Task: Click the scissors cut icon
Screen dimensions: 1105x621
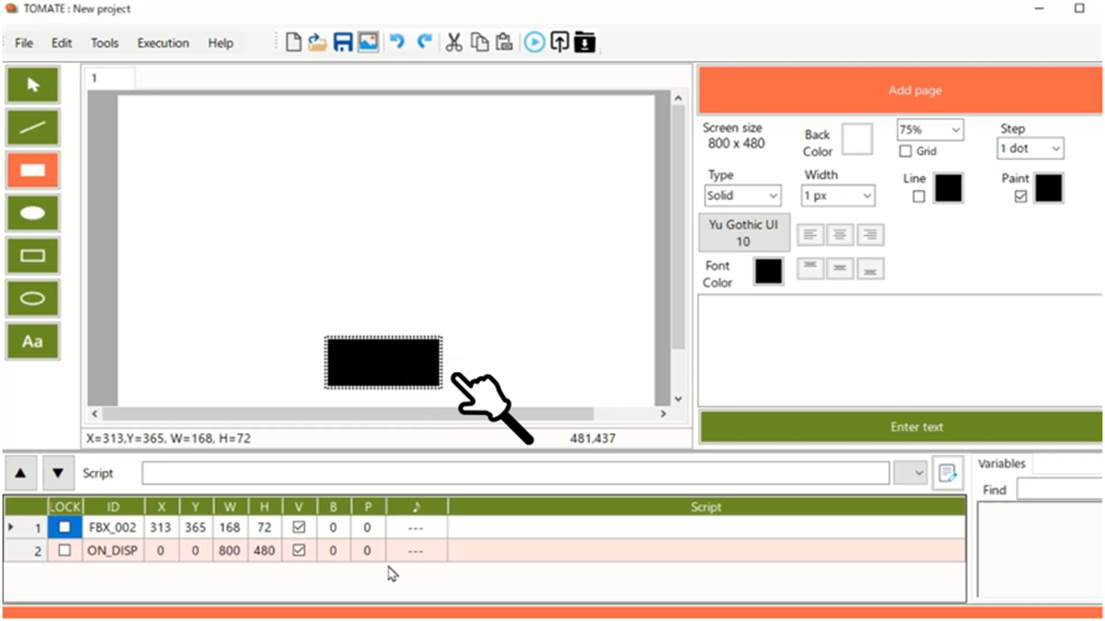Action: (x=453, y=42)
